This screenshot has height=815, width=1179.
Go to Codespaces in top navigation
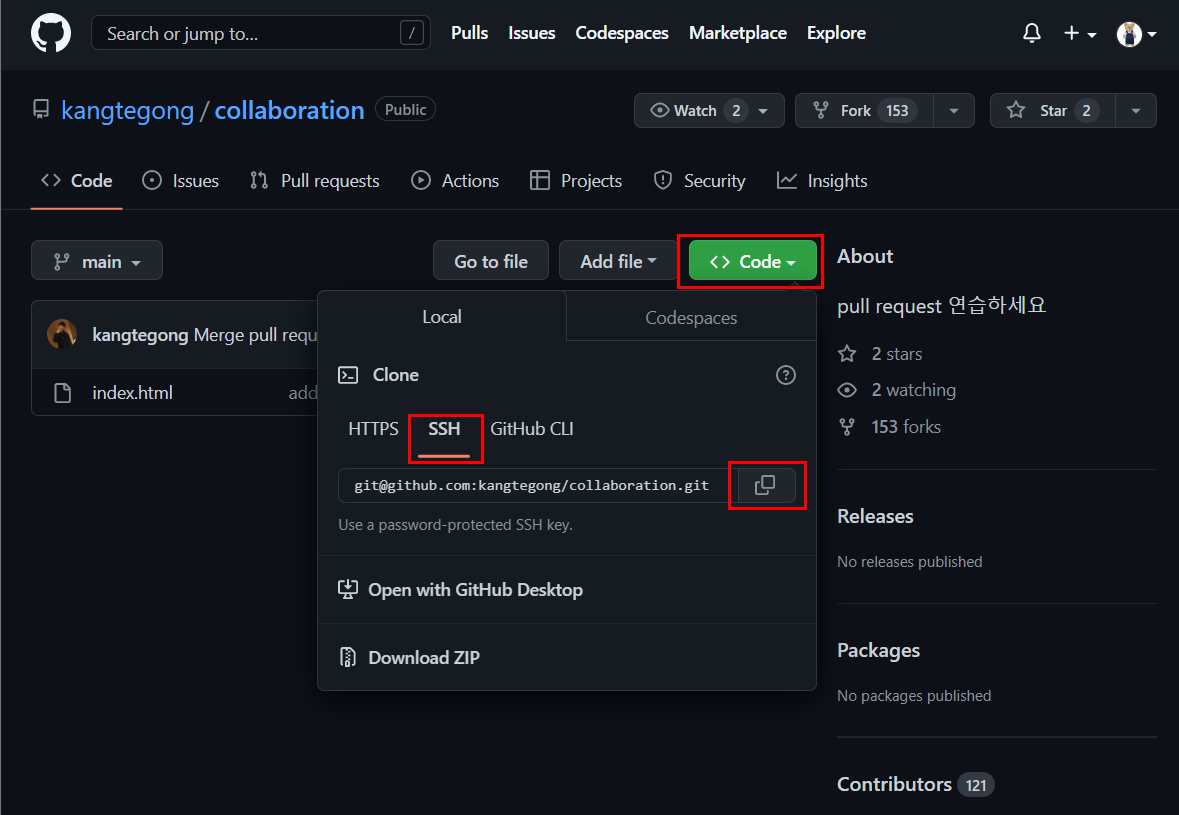point(622,33)
